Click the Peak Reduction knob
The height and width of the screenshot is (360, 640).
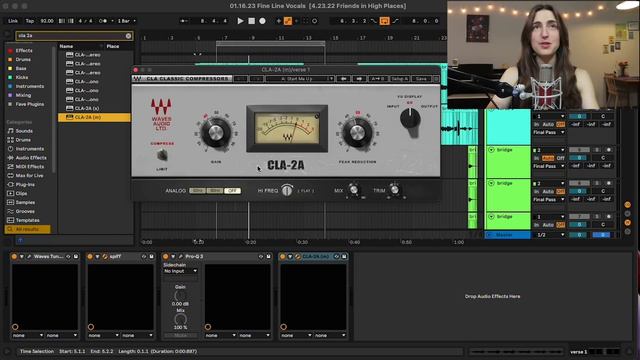[x=357, y=133]
